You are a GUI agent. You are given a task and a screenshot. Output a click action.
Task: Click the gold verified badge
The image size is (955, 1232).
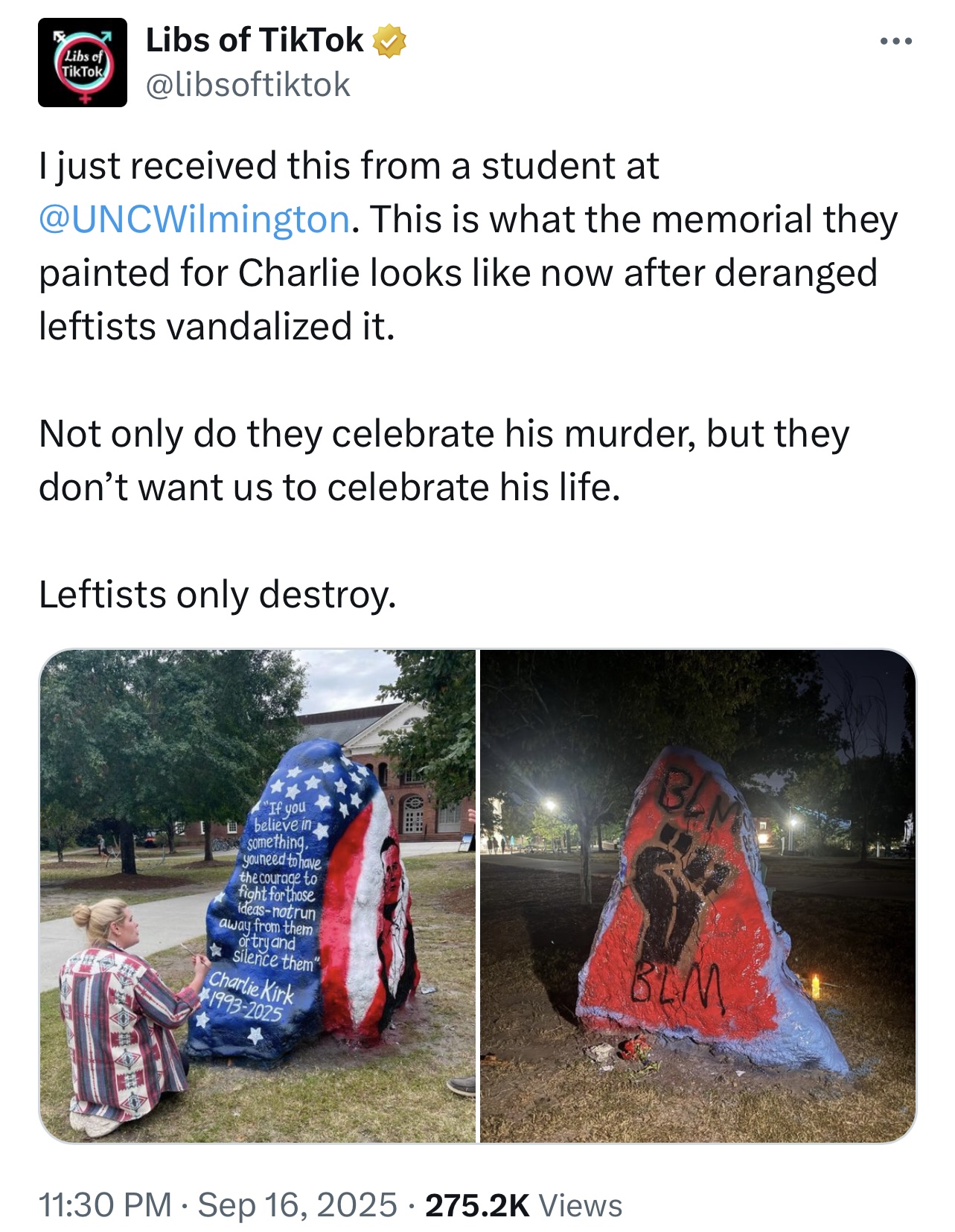(x=389, y=40)
